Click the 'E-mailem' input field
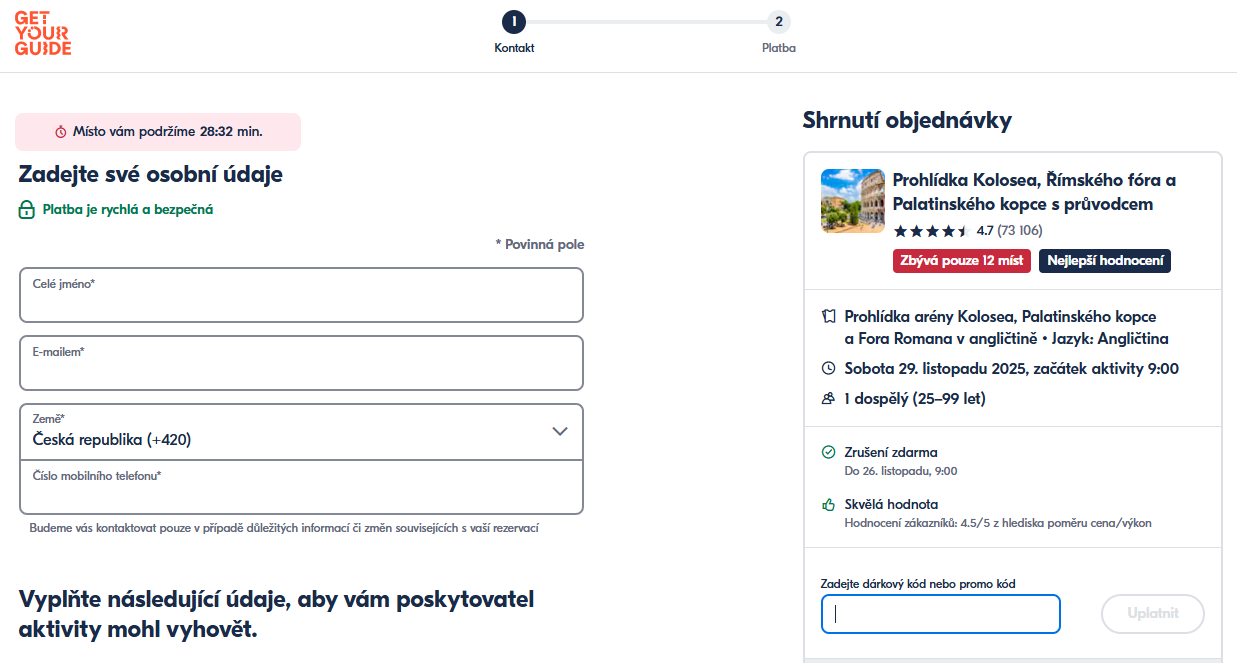Viewport: 1237px width, 663px height. [x=300, y=363]
